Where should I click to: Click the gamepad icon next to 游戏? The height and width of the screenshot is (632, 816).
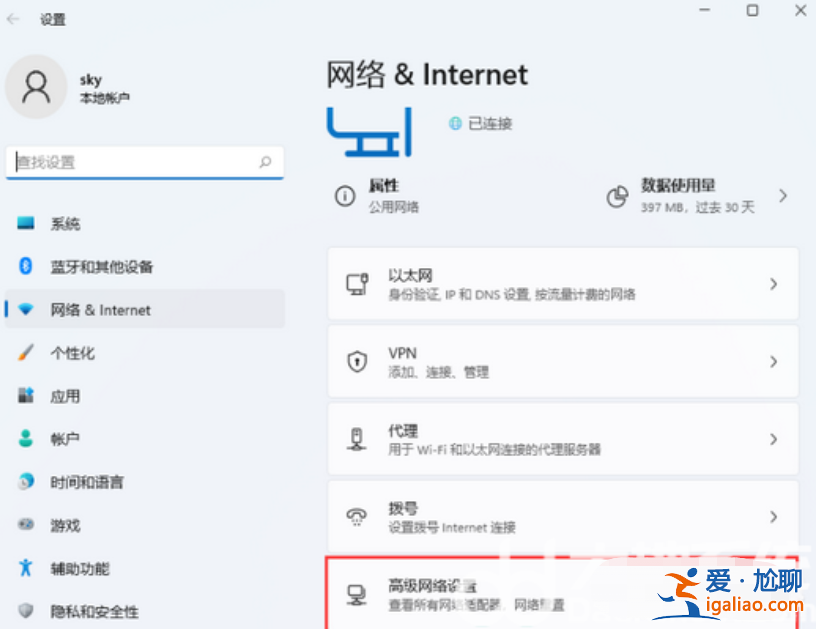[x=24, y=525]
